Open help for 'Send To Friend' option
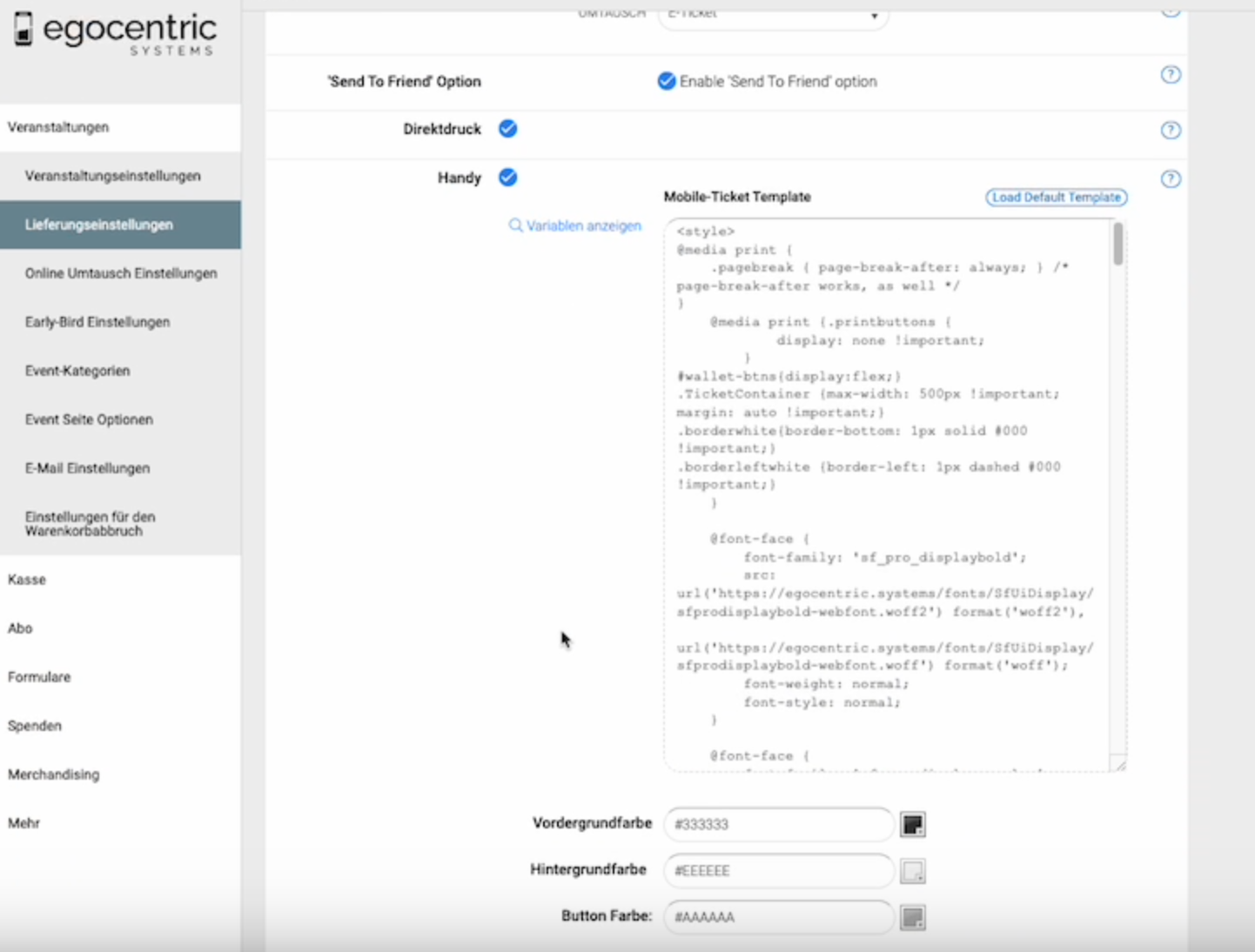The image size is (1255, 952). 1171,75
